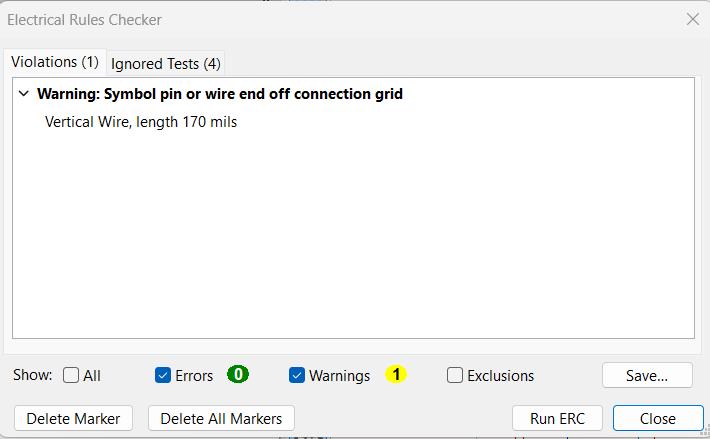Click the green errors count badge
Image resolution: width=710 pixels, height=439 pixels.
(238, 374)
